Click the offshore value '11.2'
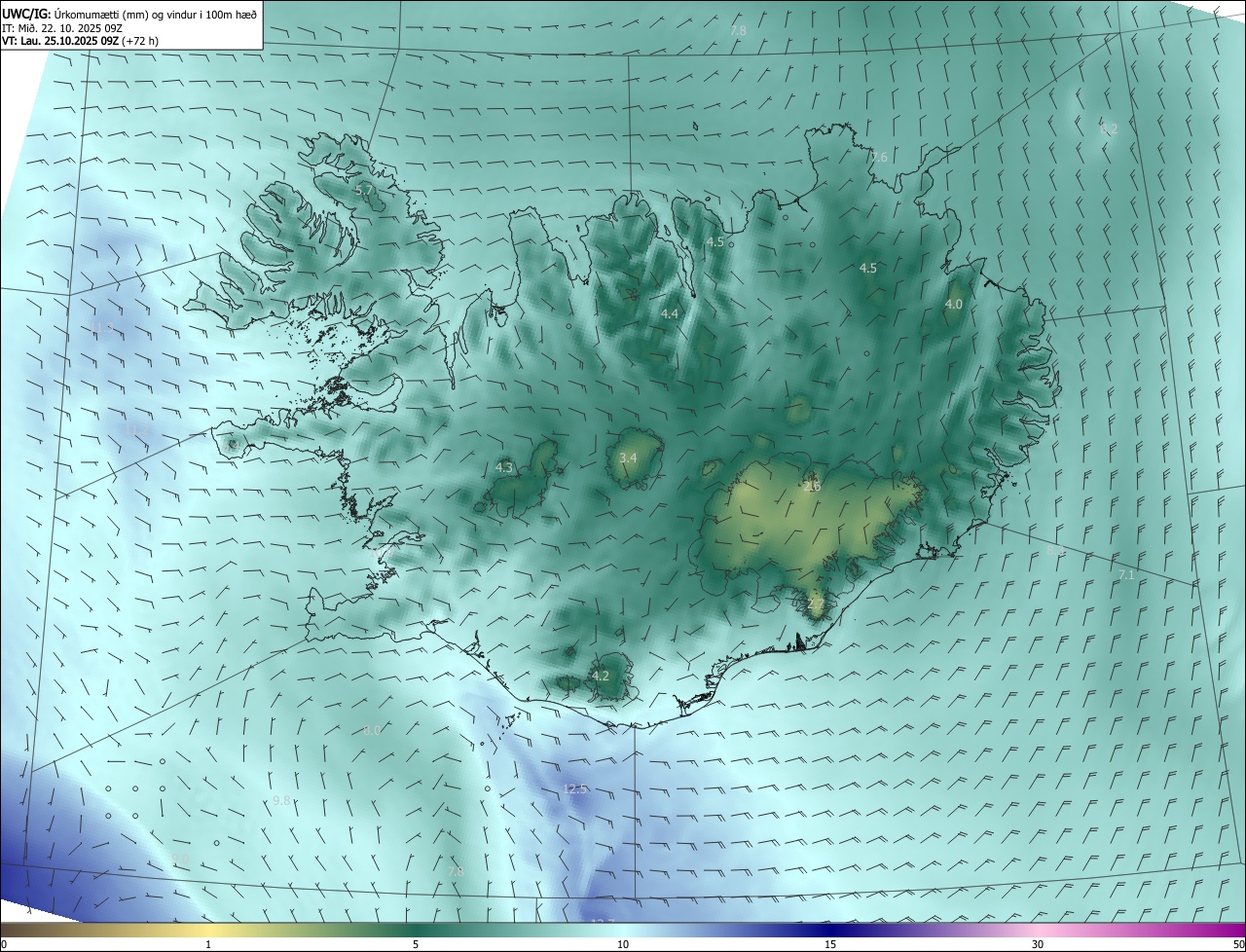 click(x=137, y=429)
